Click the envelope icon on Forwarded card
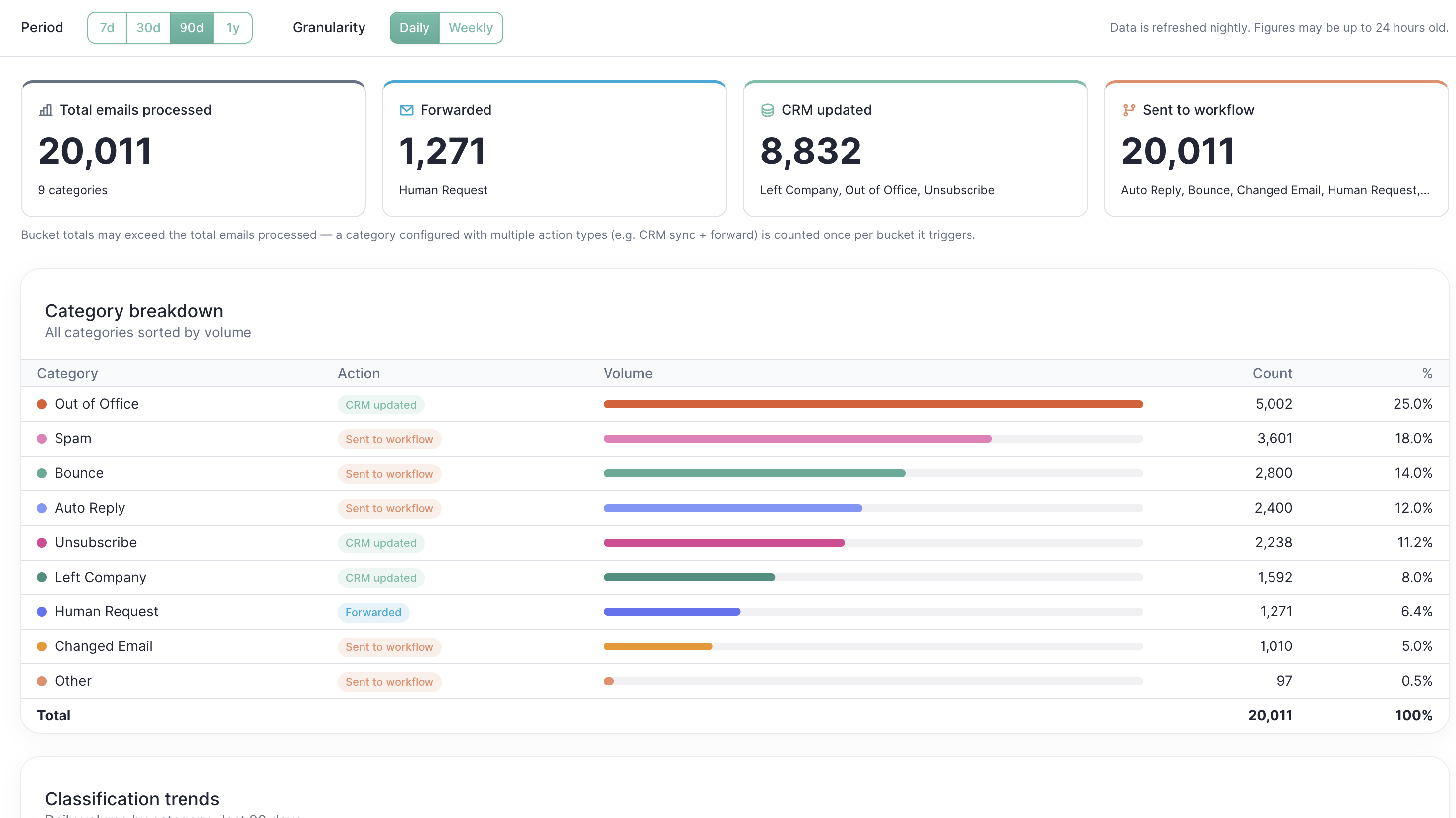The image size is (1456, 818). coord(406,110)
